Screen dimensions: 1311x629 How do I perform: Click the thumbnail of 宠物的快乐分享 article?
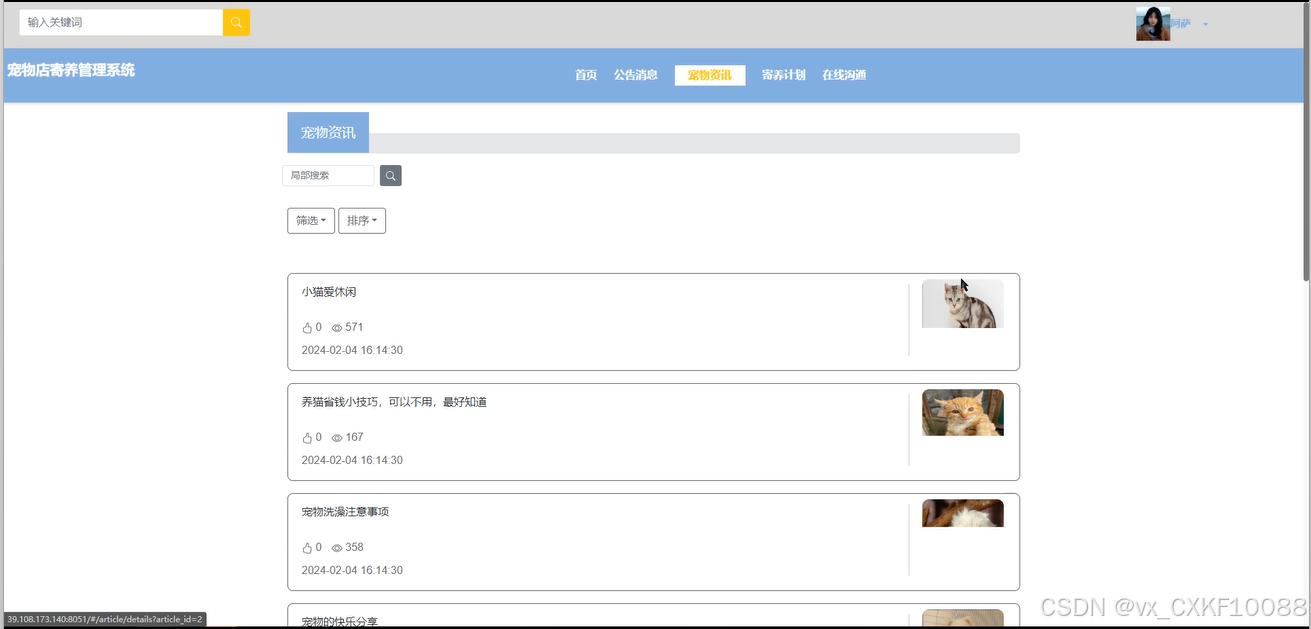[x=963, y=619]
